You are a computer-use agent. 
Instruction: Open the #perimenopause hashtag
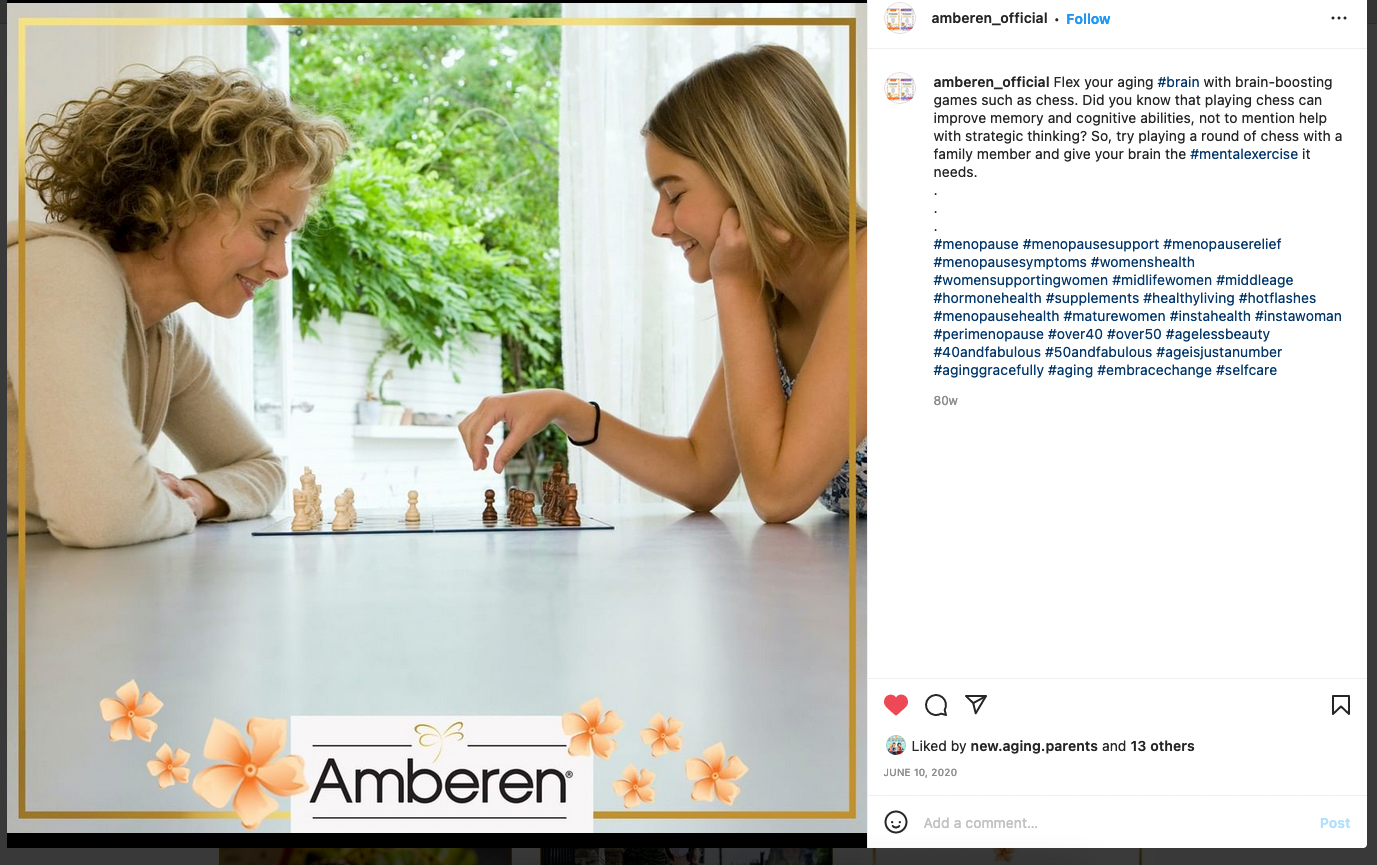pos(988,334)
